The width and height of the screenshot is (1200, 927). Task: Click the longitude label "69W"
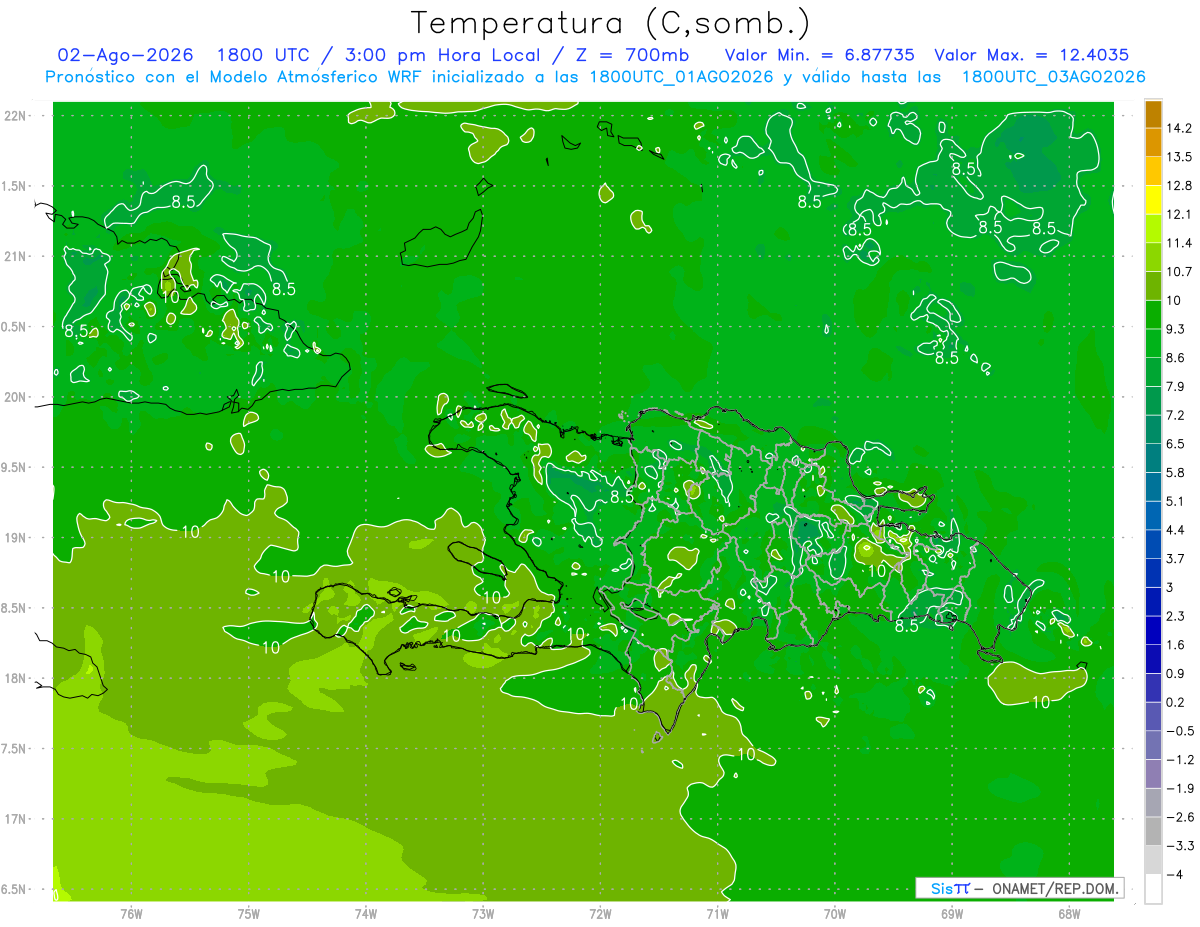coord(952,913)
